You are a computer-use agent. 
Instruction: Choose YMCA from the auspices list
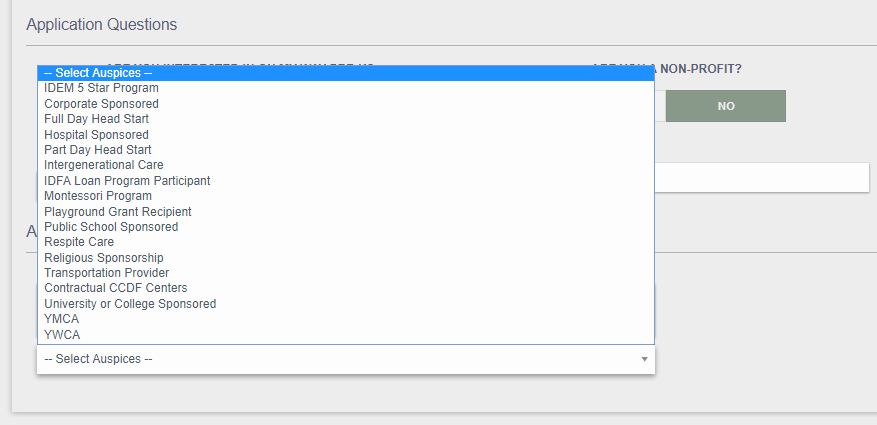point(62,319)
